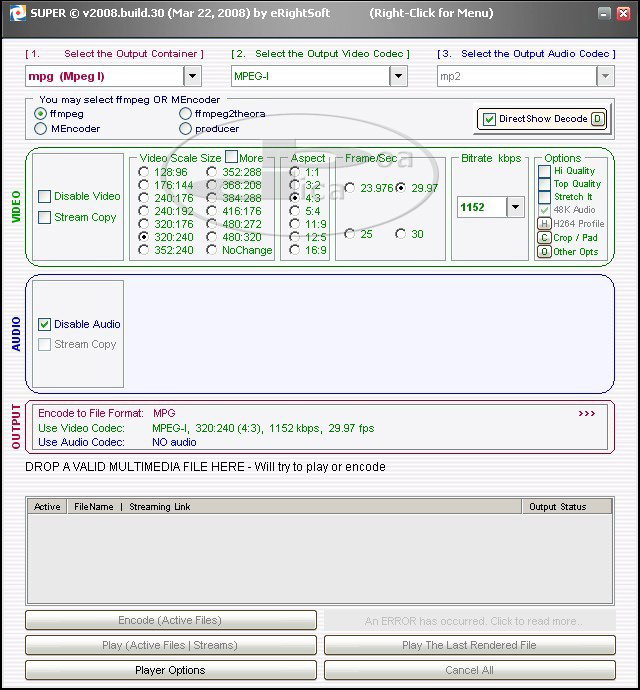Screen dimensions: 640x690
Task: Toggle the Disable Video checkbox
Action: coord(45,197)
